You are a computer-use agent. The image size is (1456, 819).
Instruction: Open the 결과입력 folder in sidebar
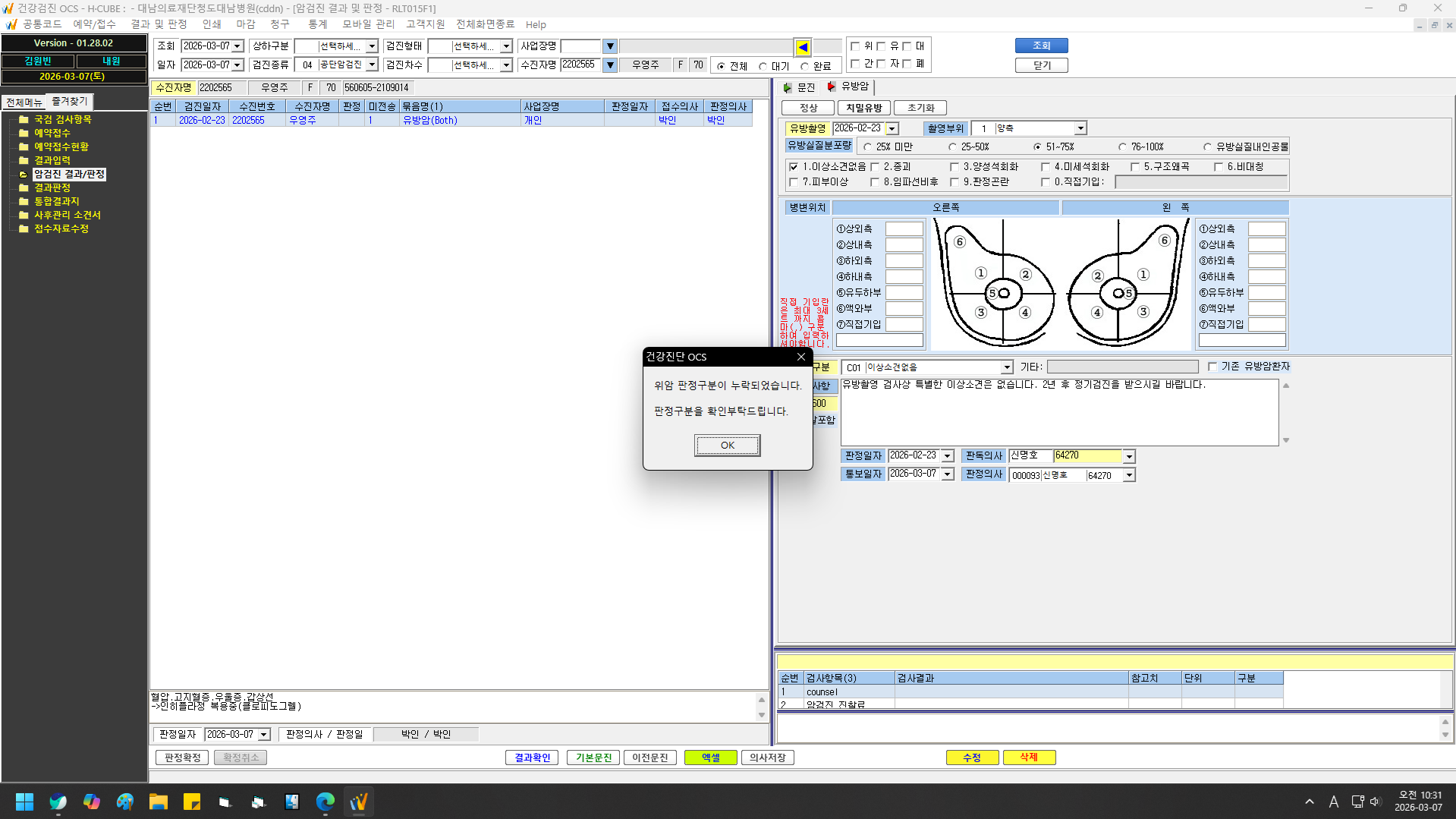52,160
